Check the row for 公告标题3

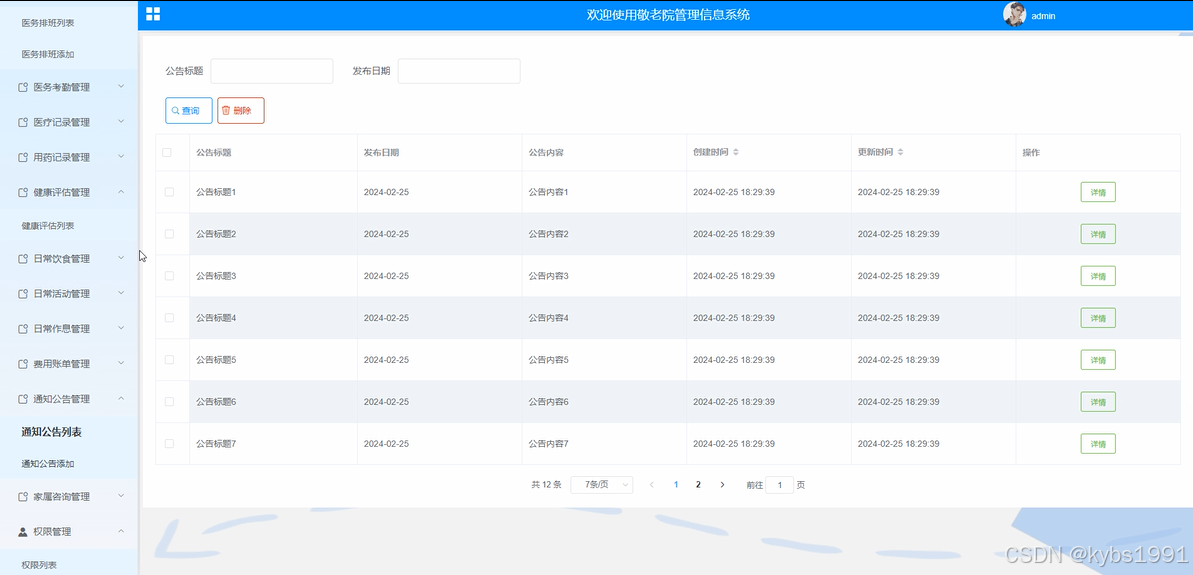coord(169,275)
